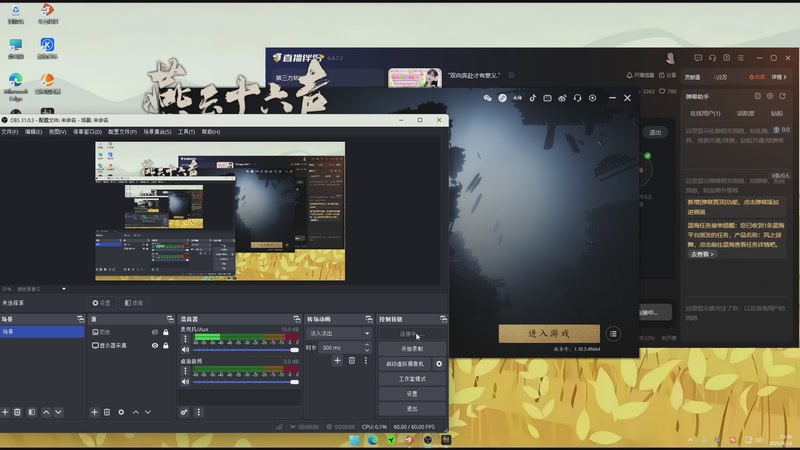Add a new scene transition
Image resolution: width=800 pixels, height=450 pixels.
point(337,360)
